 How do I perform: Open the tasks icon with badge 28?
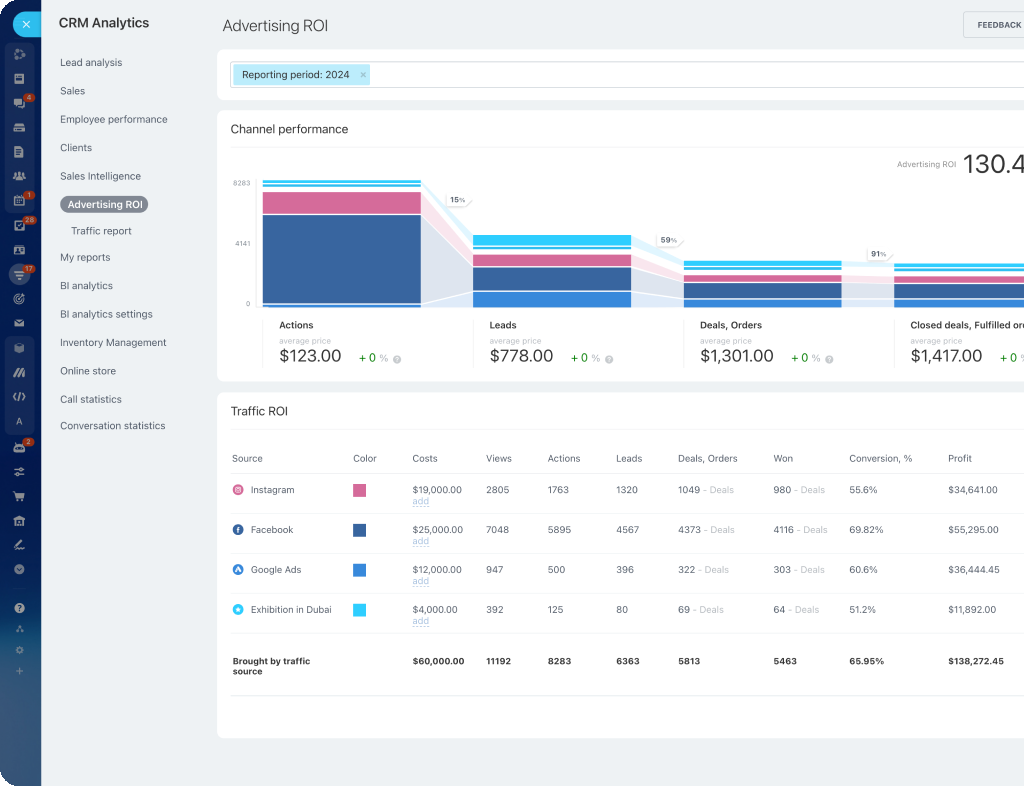point(20,225)
